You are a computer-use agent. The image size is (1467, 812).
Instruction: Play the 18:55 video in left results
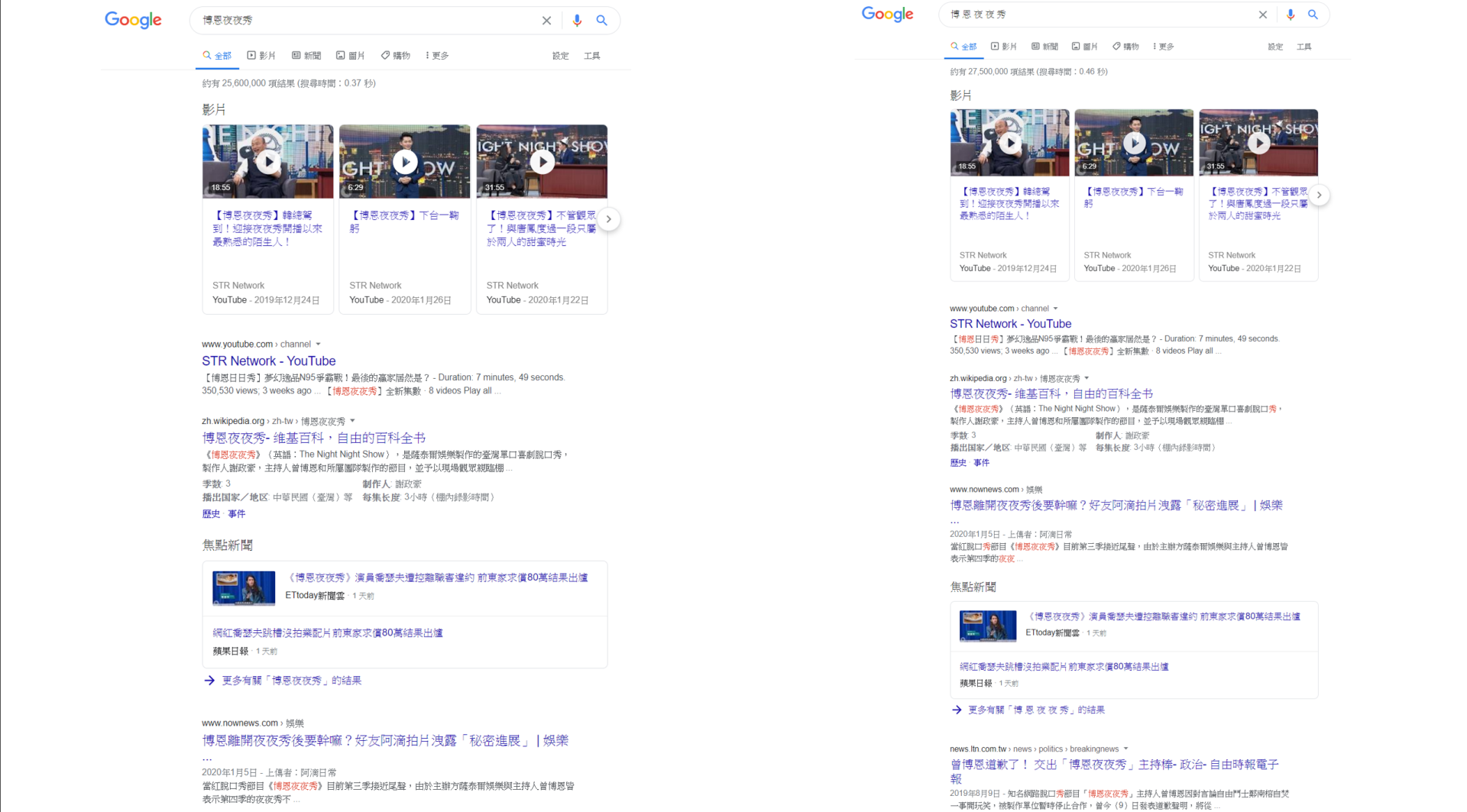click(x=267, y=162)
